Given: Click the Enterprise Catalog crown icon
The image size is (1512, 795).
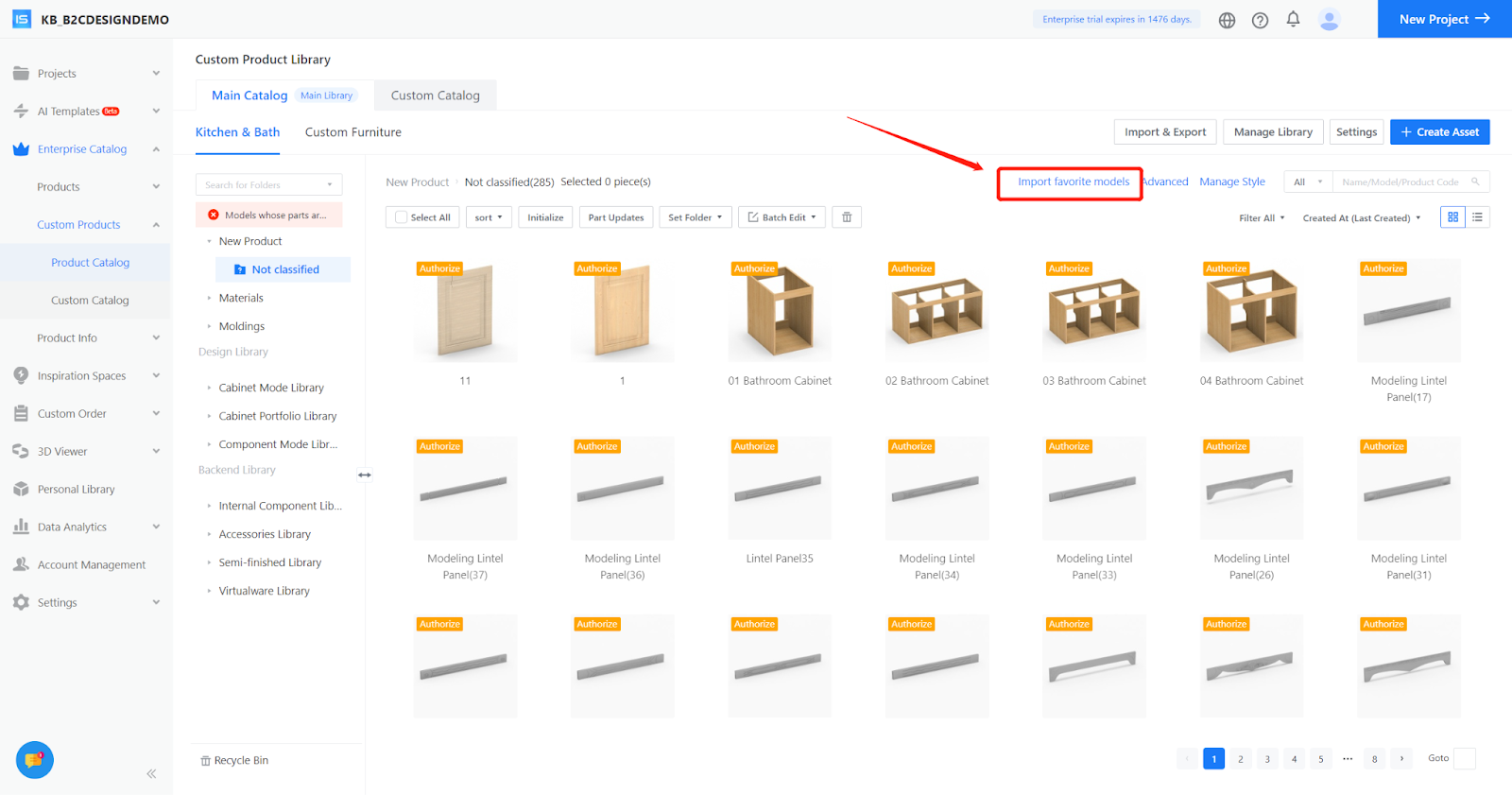Looking at the screenshot, I should pyautogui.click(x=21, y=149).
